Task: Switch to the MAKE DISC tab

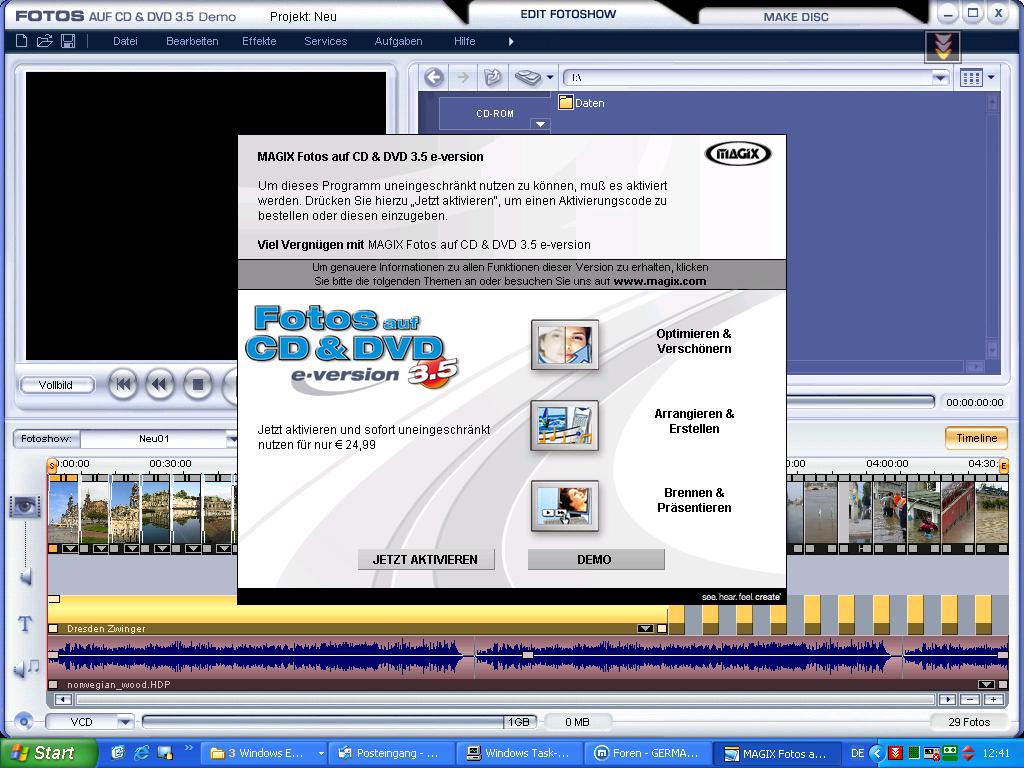Action: (796, 17)
